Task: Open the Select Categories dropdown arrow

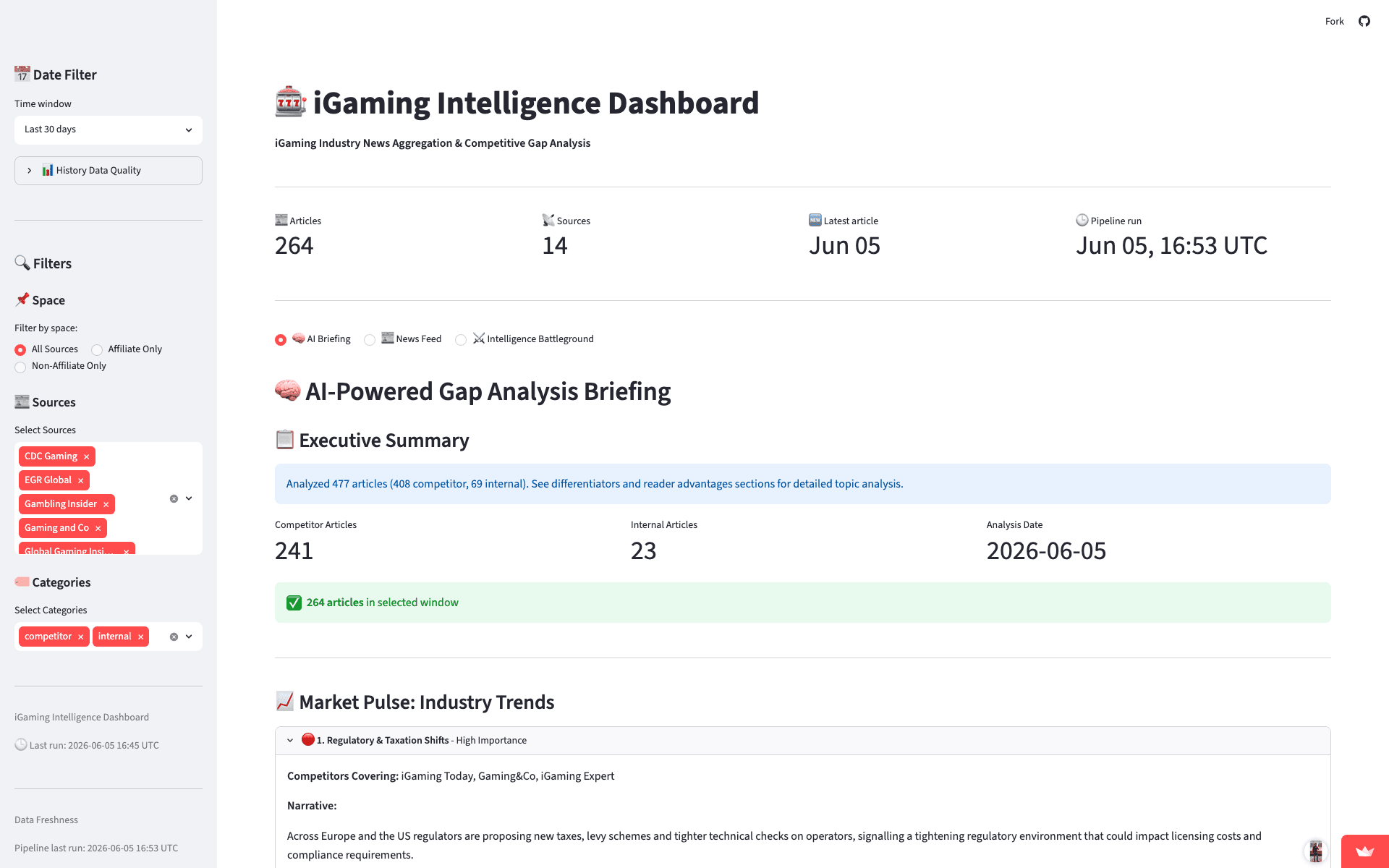Action: (x=189, y=637)
